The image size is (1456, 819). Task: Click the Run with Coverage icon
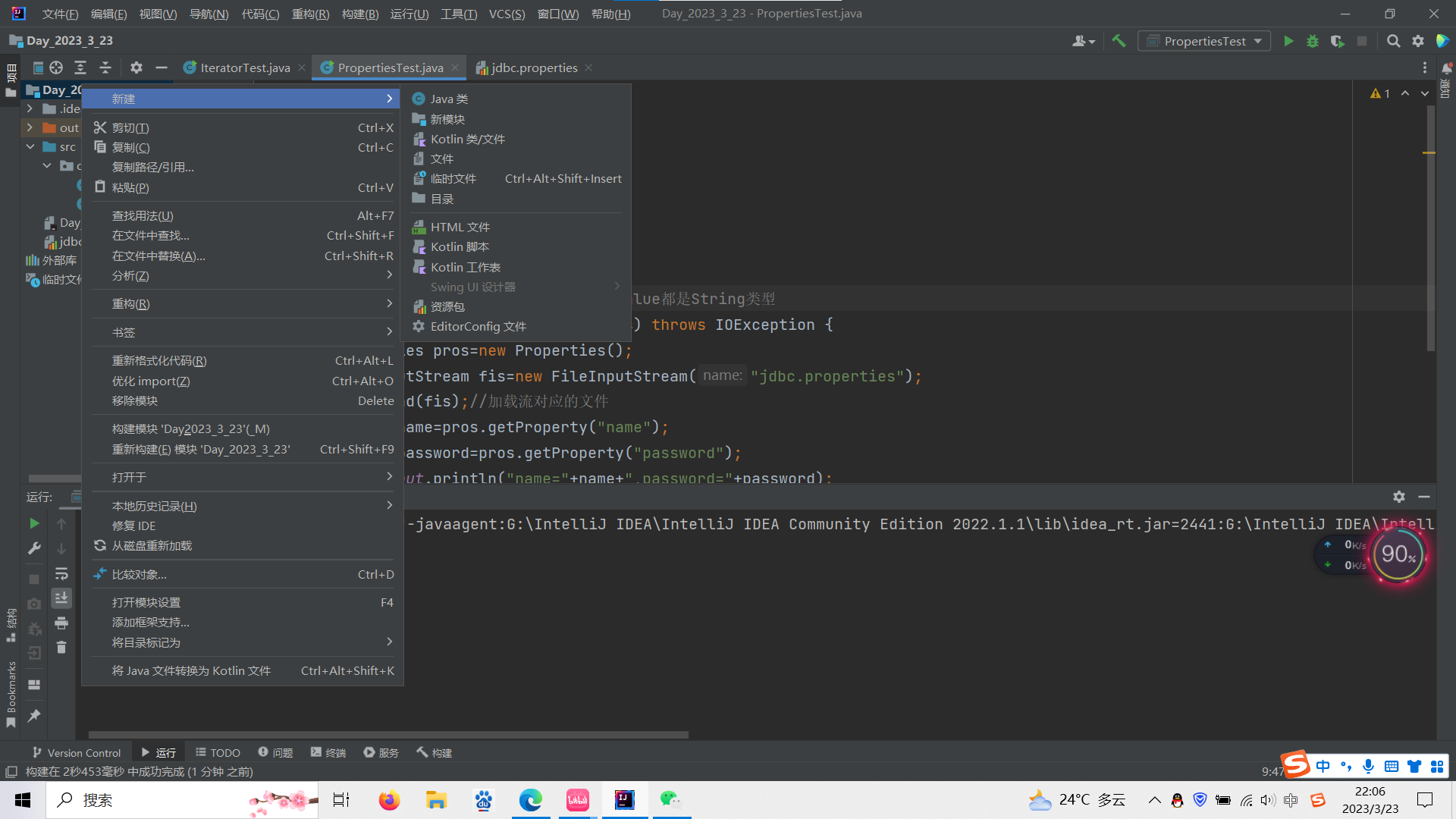1337,41
